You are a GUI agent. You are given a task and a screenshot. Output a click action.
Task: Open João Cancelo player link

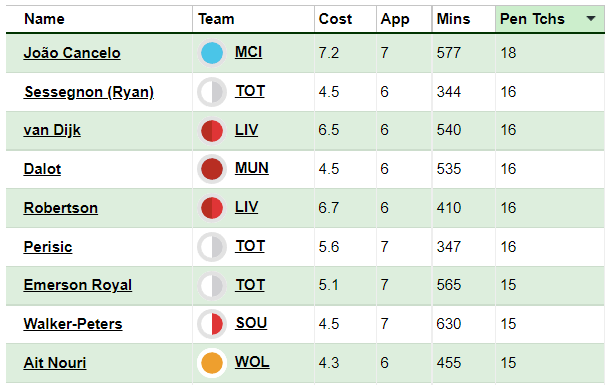[x=72, y=53]
